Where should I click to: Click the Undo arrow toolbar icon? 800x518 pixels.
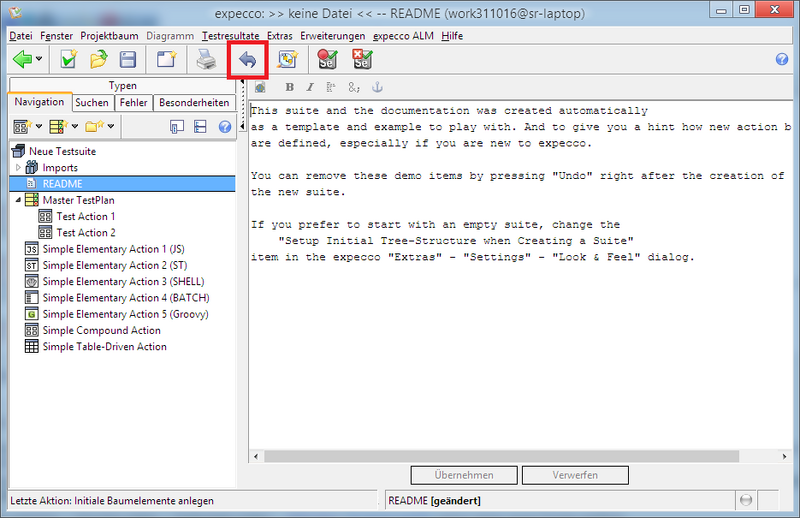(247, 60)
